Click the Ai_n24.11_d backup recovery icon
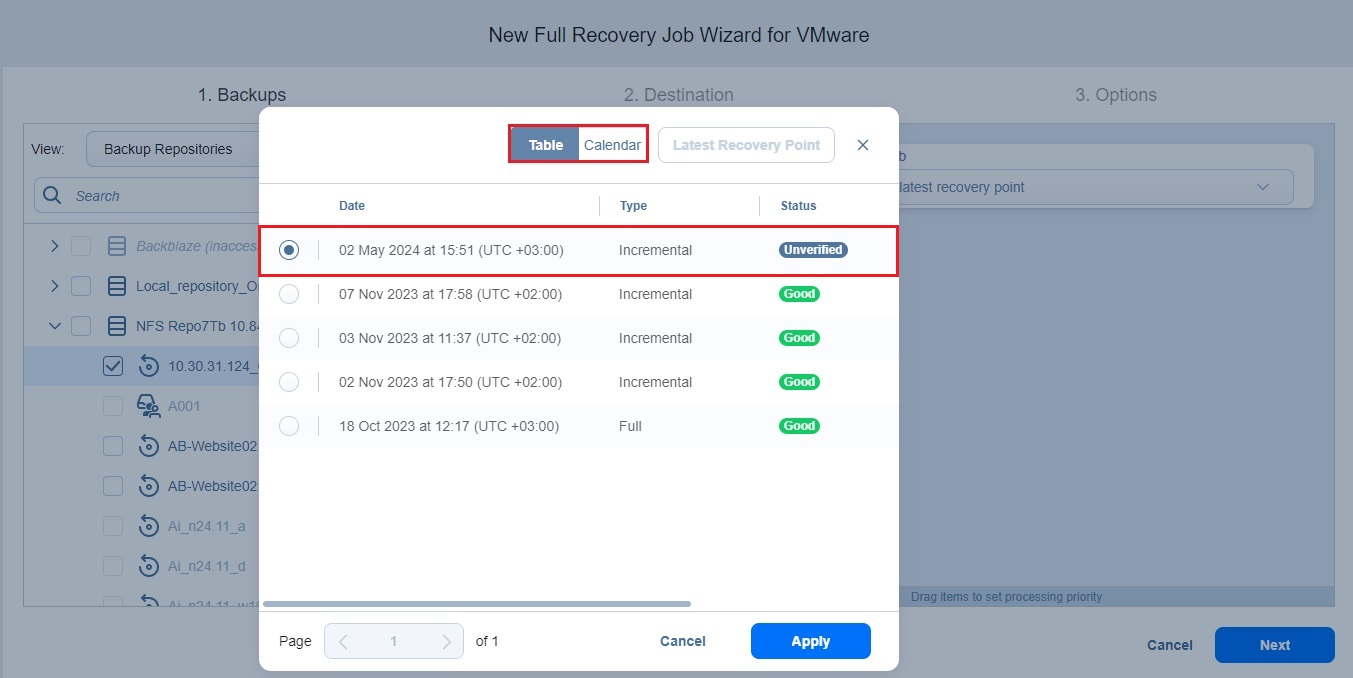Screen dimensions: 1353x678 148,566
